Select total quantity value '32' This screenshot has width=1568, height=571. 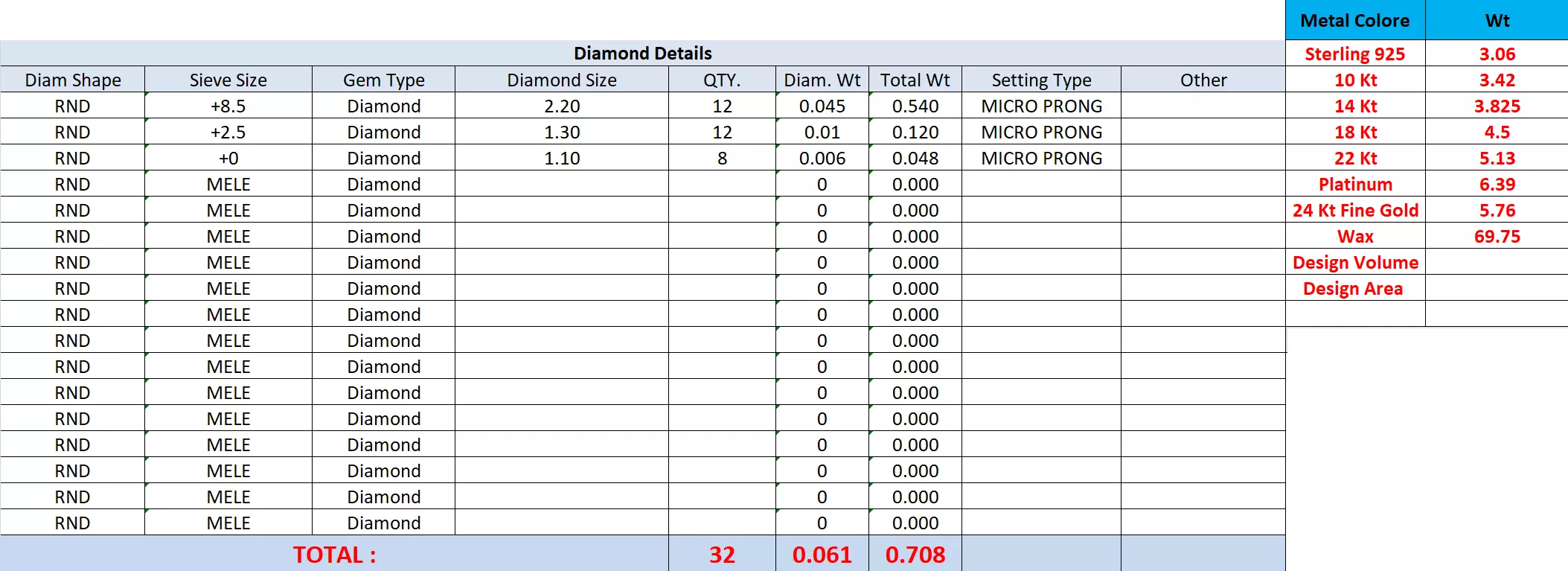coord(722,554)
